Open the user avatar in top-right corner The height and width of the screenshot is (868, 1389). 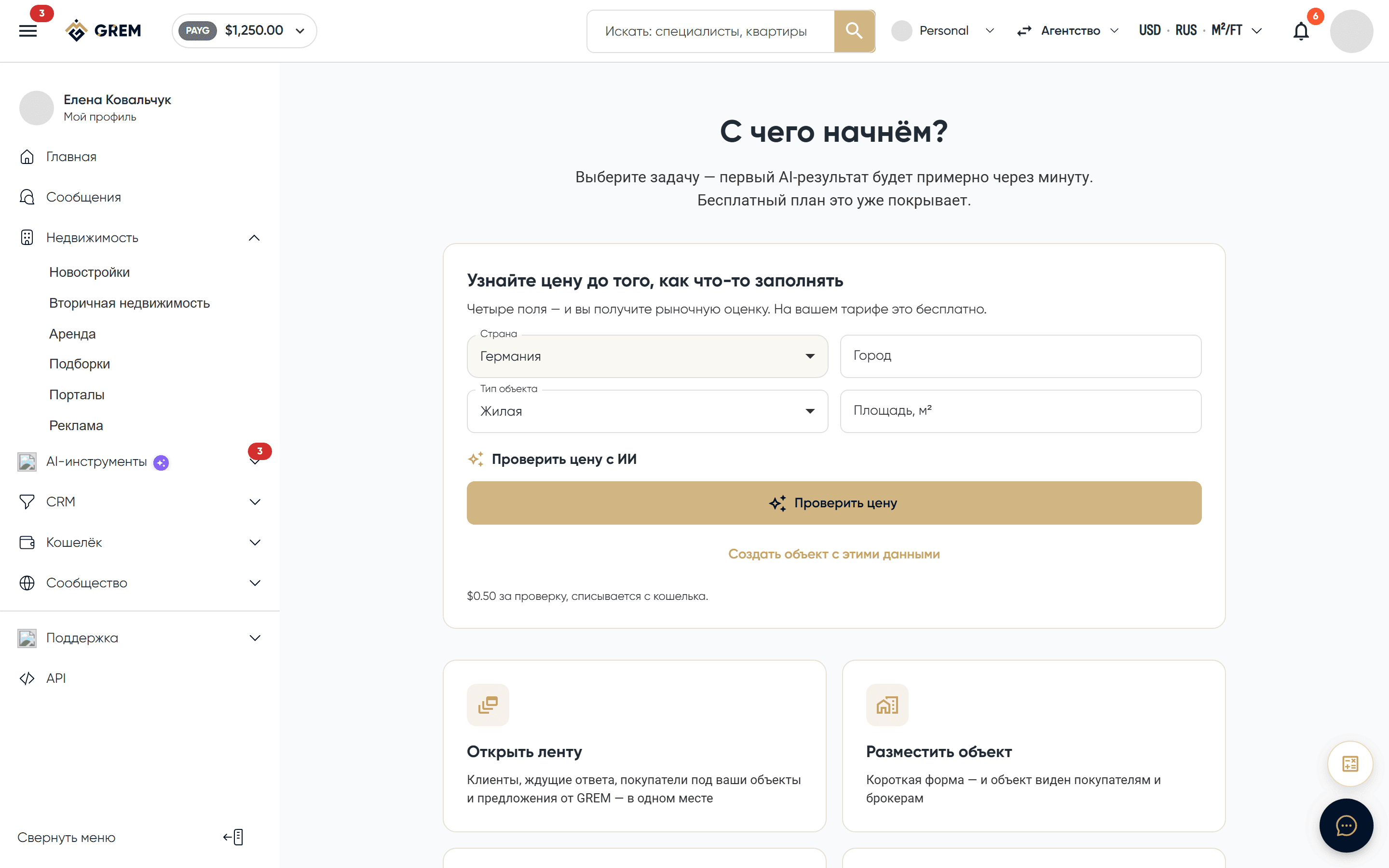click(x=1351, y=31)
